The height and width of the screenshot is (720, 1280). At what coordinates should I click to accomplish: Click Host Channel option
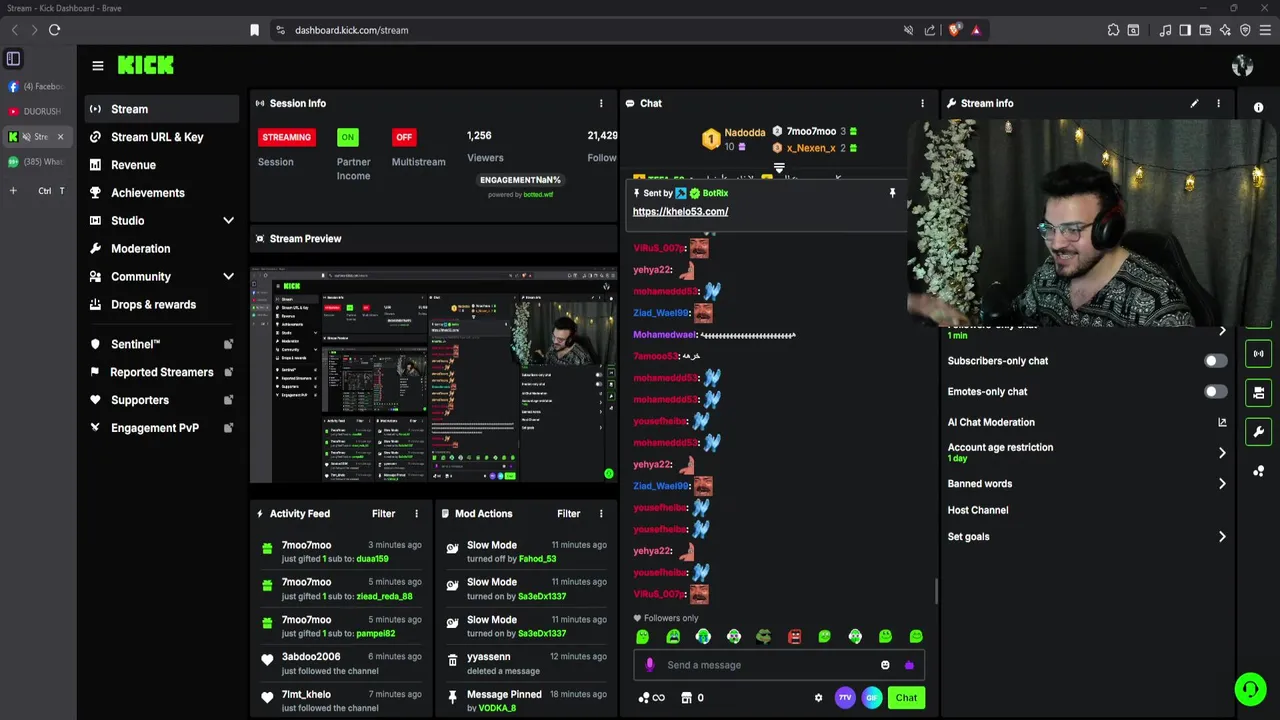click(x=978, y=510)
